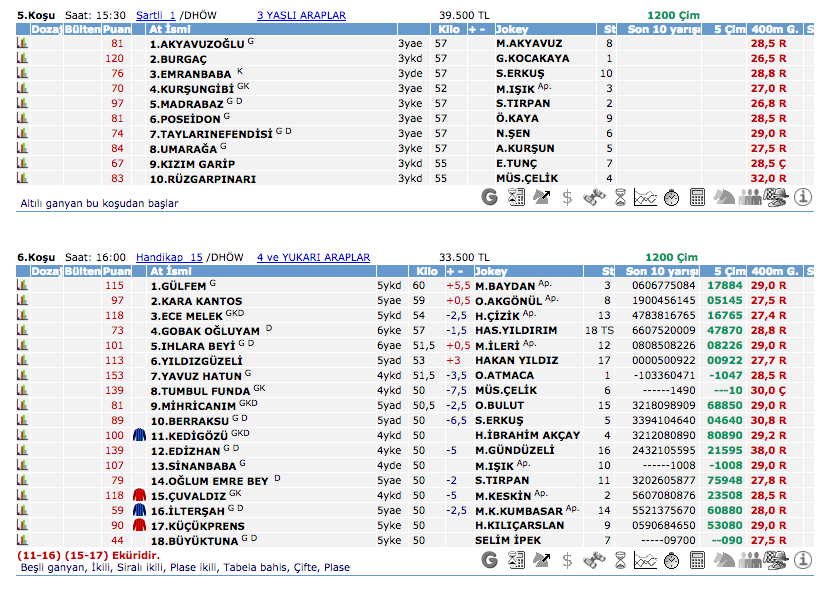Open the Şartli 1 race type link
The image size is (831, 591).
[x=155, y=16]
